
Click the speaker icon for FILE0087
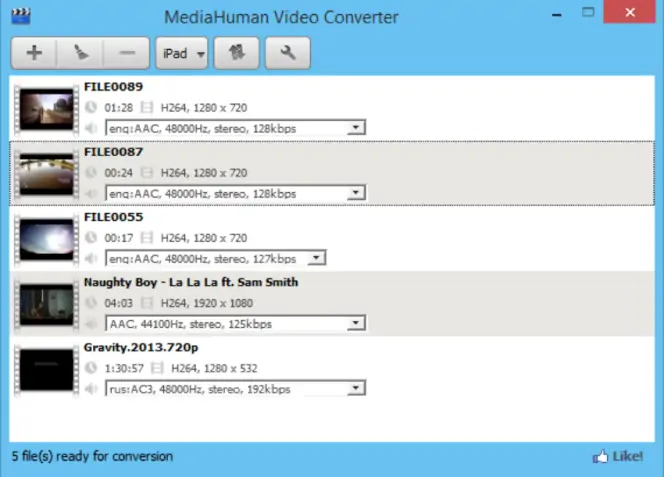[91, 193]
